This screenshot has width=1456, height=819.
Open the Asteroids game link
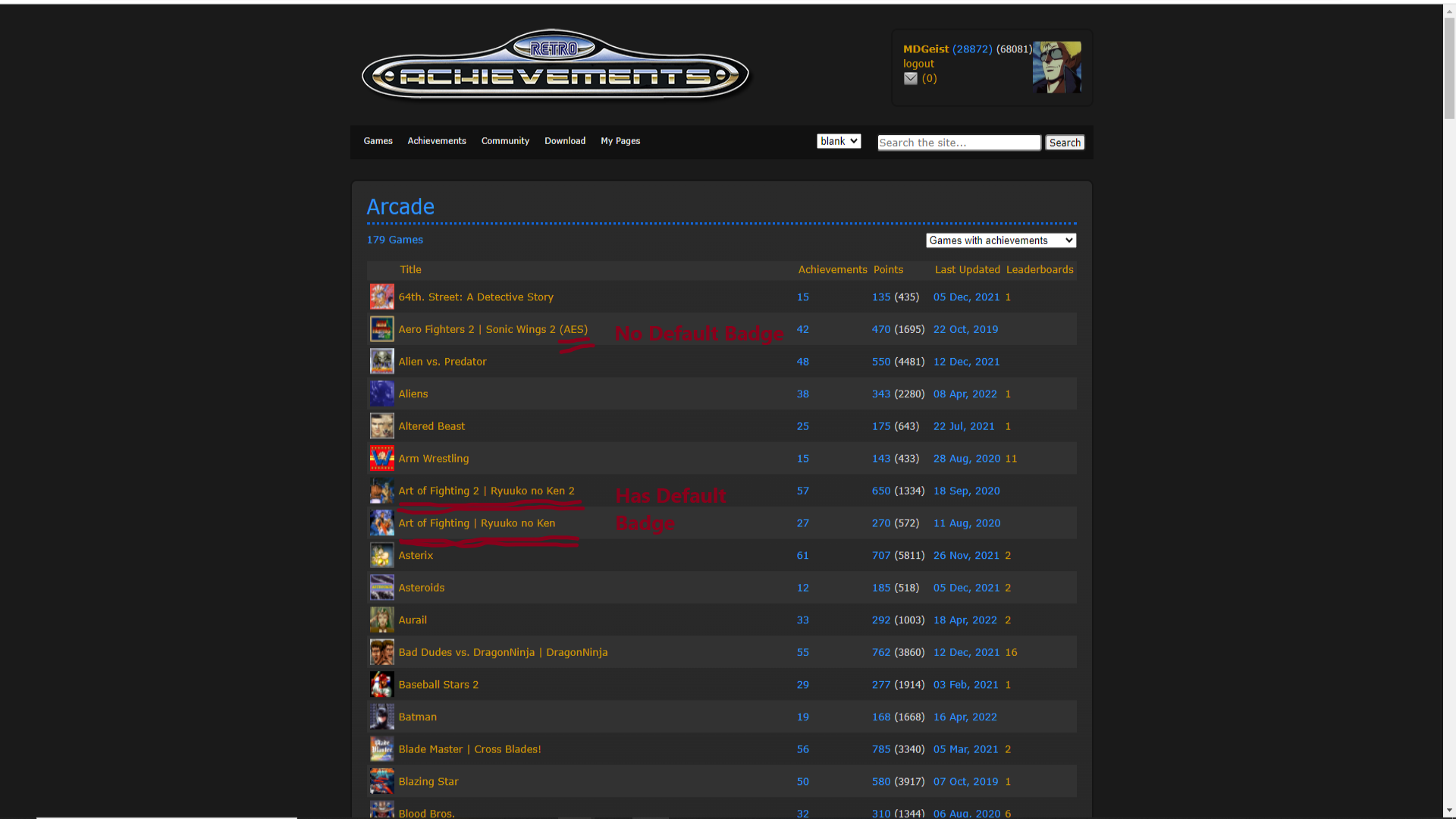click(x=421, y=588)
